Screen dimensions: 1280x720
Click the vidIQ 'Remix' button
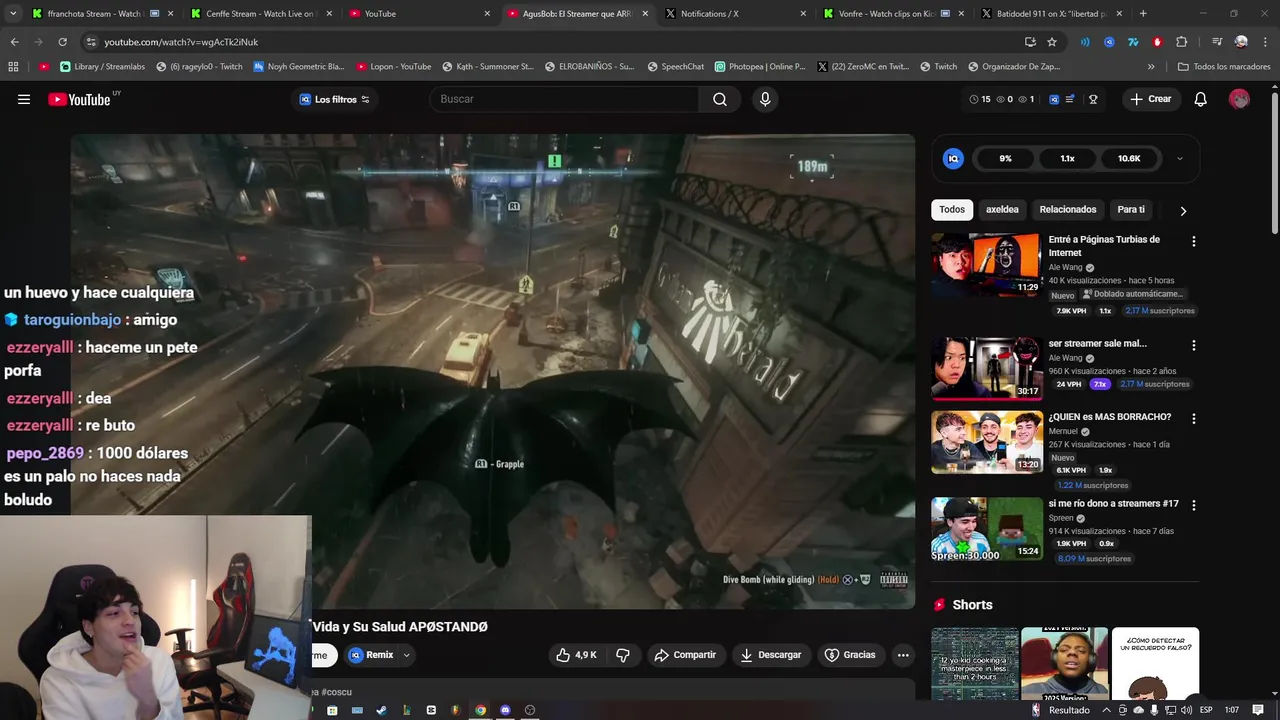point(371,655)
